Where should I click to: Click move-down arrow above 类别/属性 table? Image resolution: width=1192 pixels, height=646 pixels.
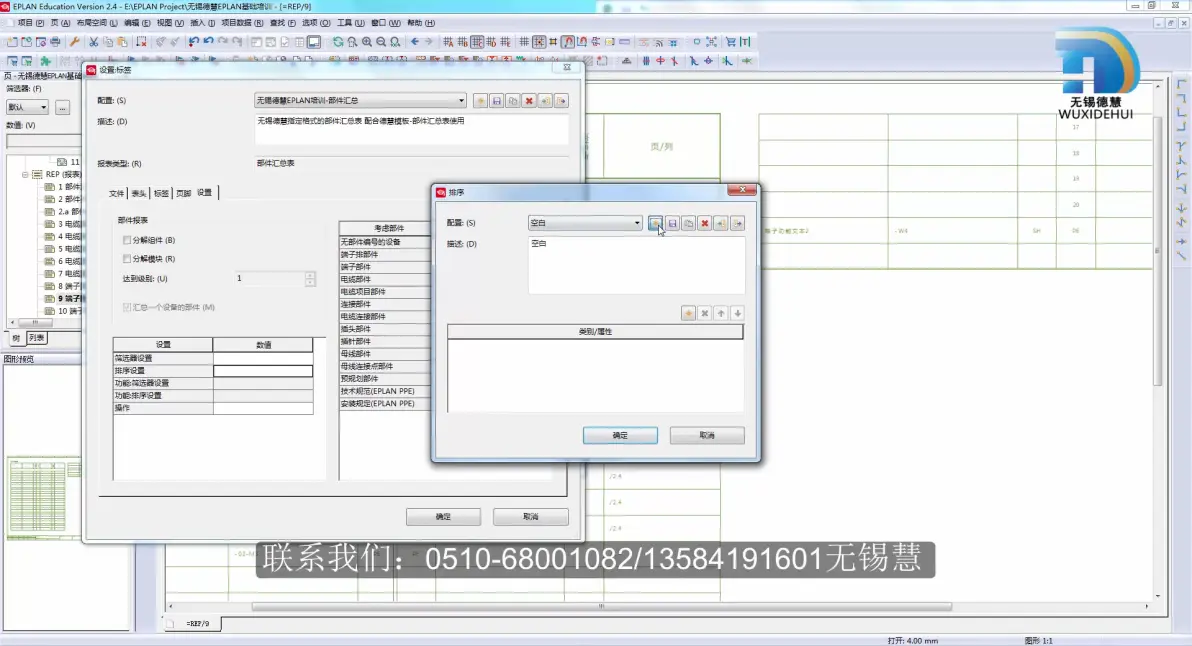[x=737, y=313]
